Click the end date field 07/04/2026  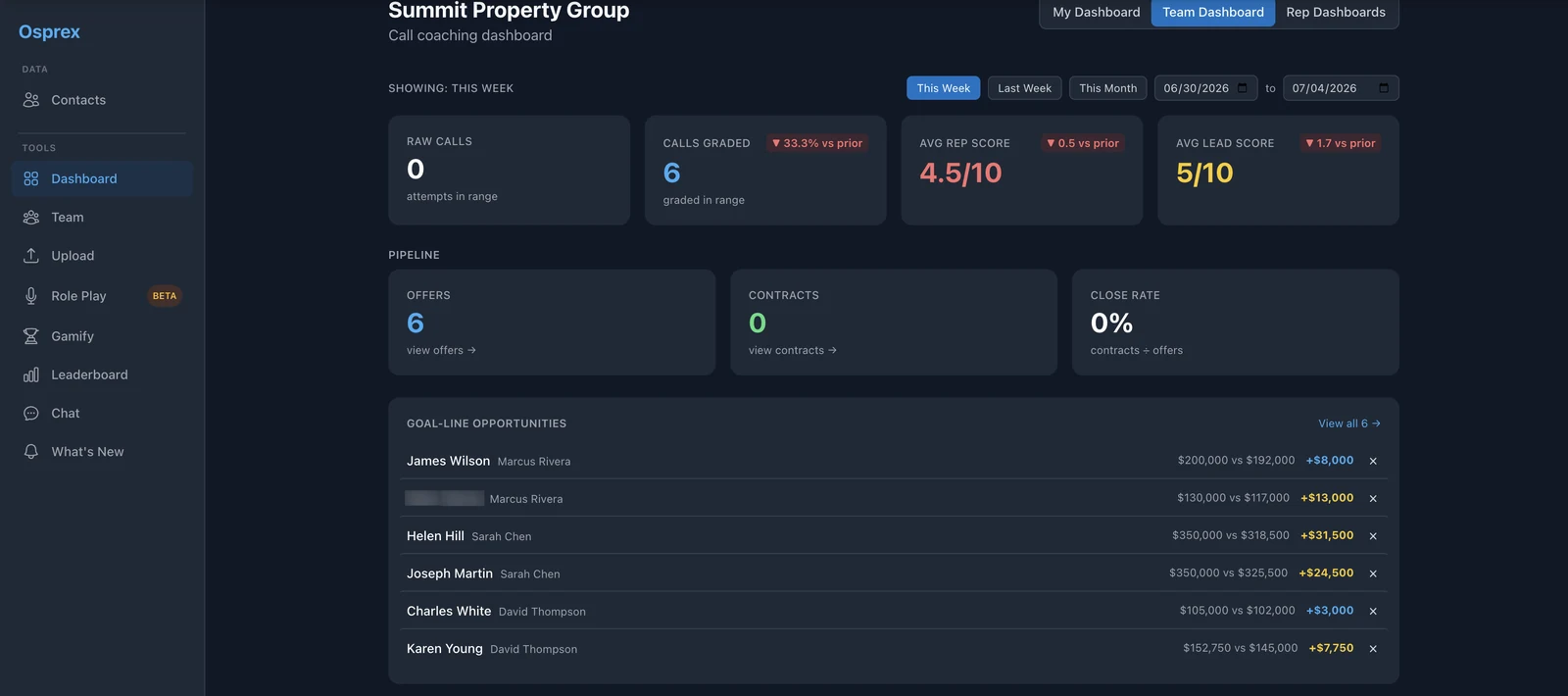click(1341, 88)
